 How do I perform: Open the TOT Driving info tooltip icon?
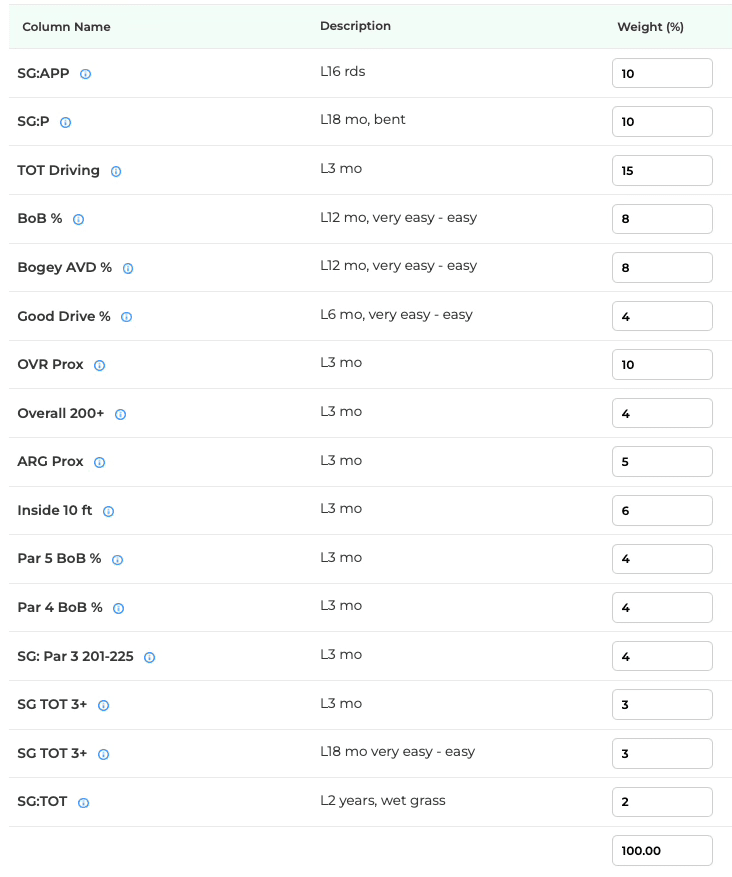click(116, 171)
